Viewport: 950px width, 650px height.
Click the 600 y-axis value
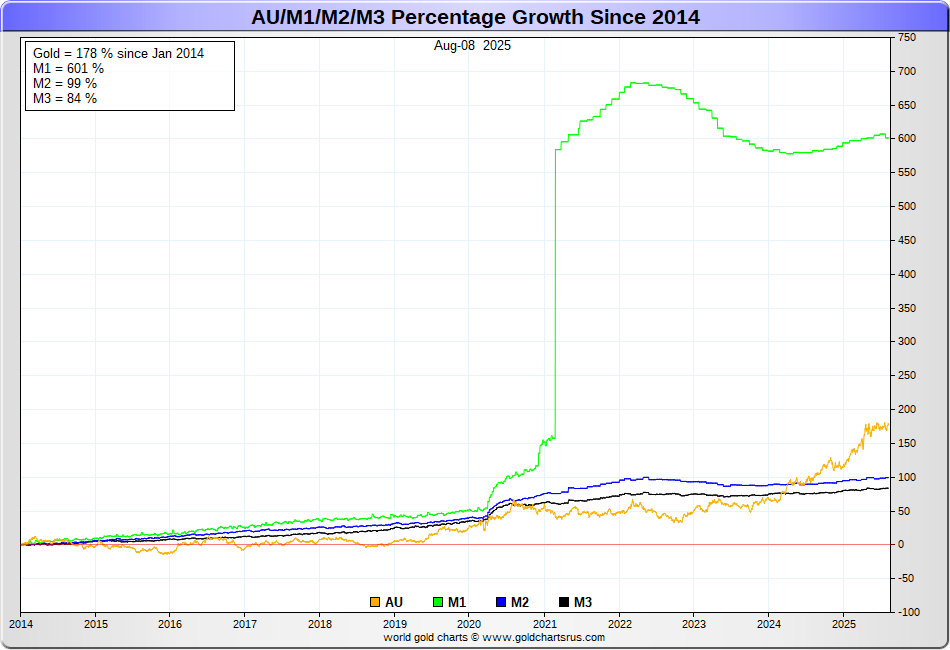[907, 139]
